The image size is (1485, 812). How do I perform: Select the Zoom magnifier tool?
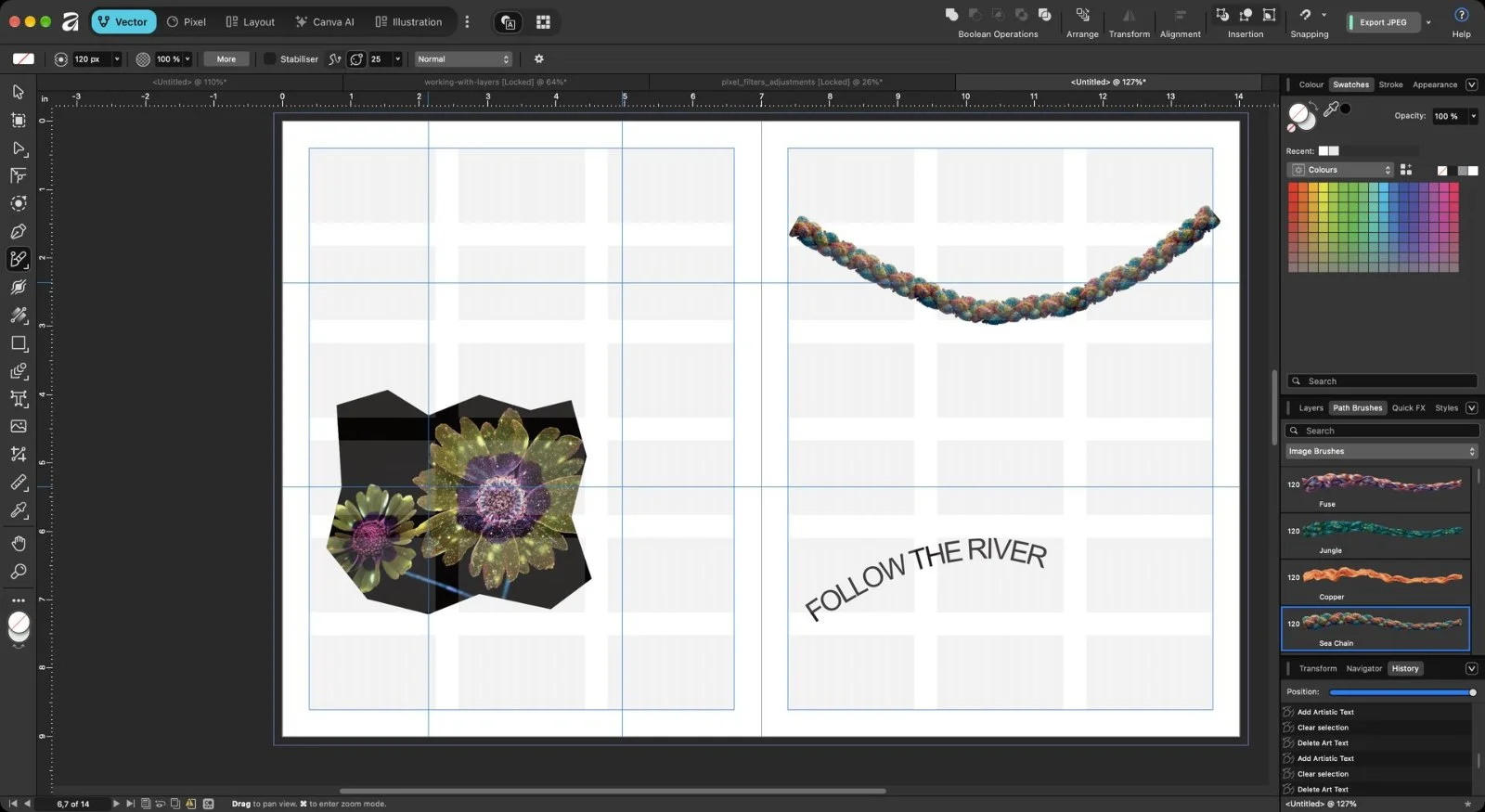click(x=18, y=572)
